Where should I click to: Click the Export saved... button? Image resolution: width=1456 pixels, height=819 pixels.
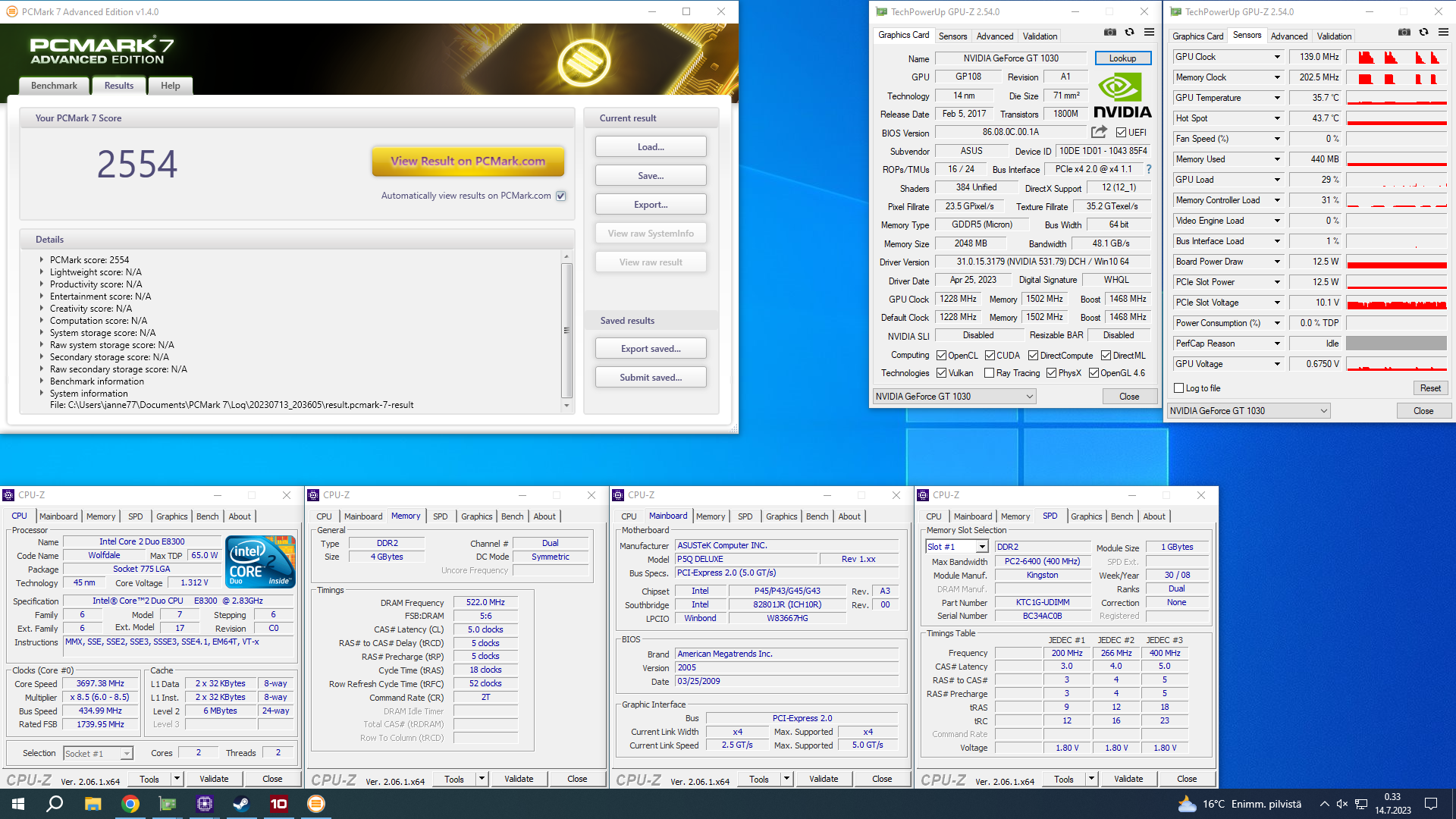click(651, 349)
